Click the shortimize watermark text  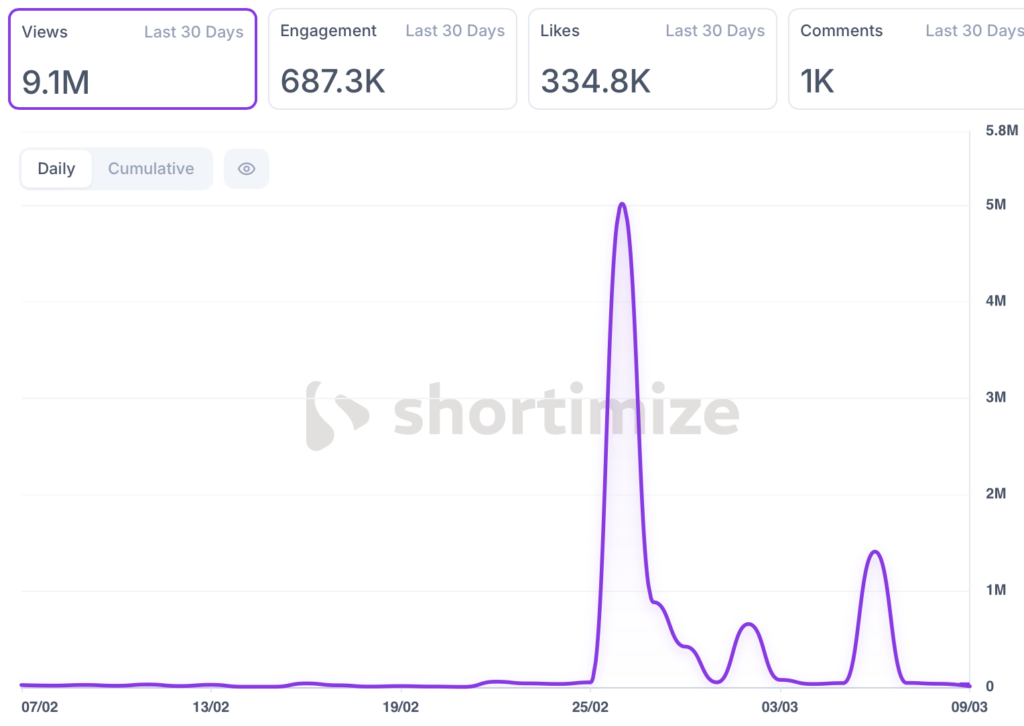[x=565, y=414]
